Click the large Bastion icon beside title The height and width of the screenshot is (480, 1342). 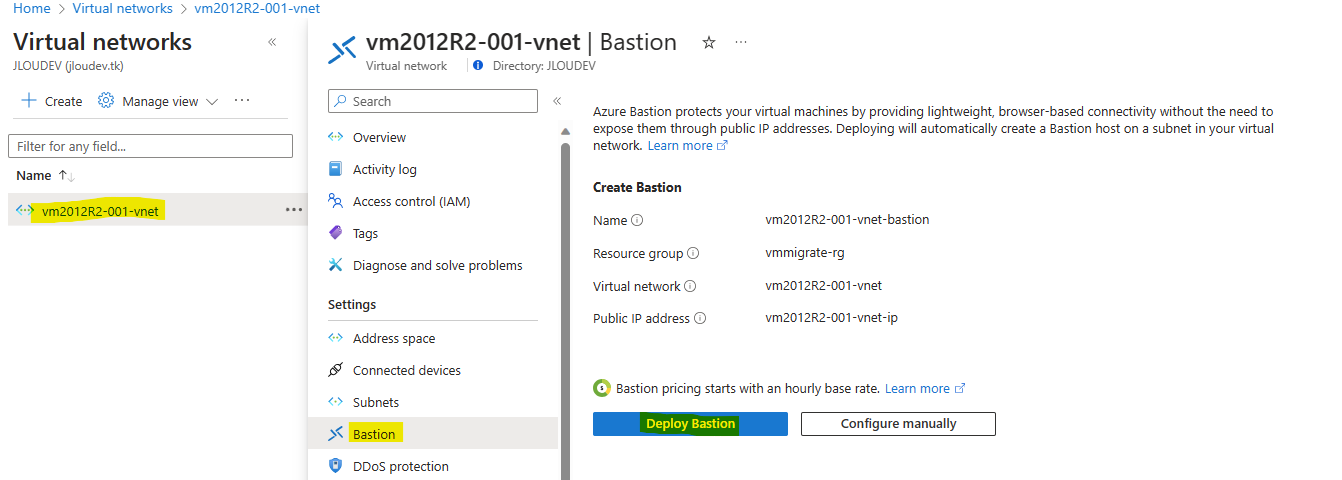click(x=342, y=49)
